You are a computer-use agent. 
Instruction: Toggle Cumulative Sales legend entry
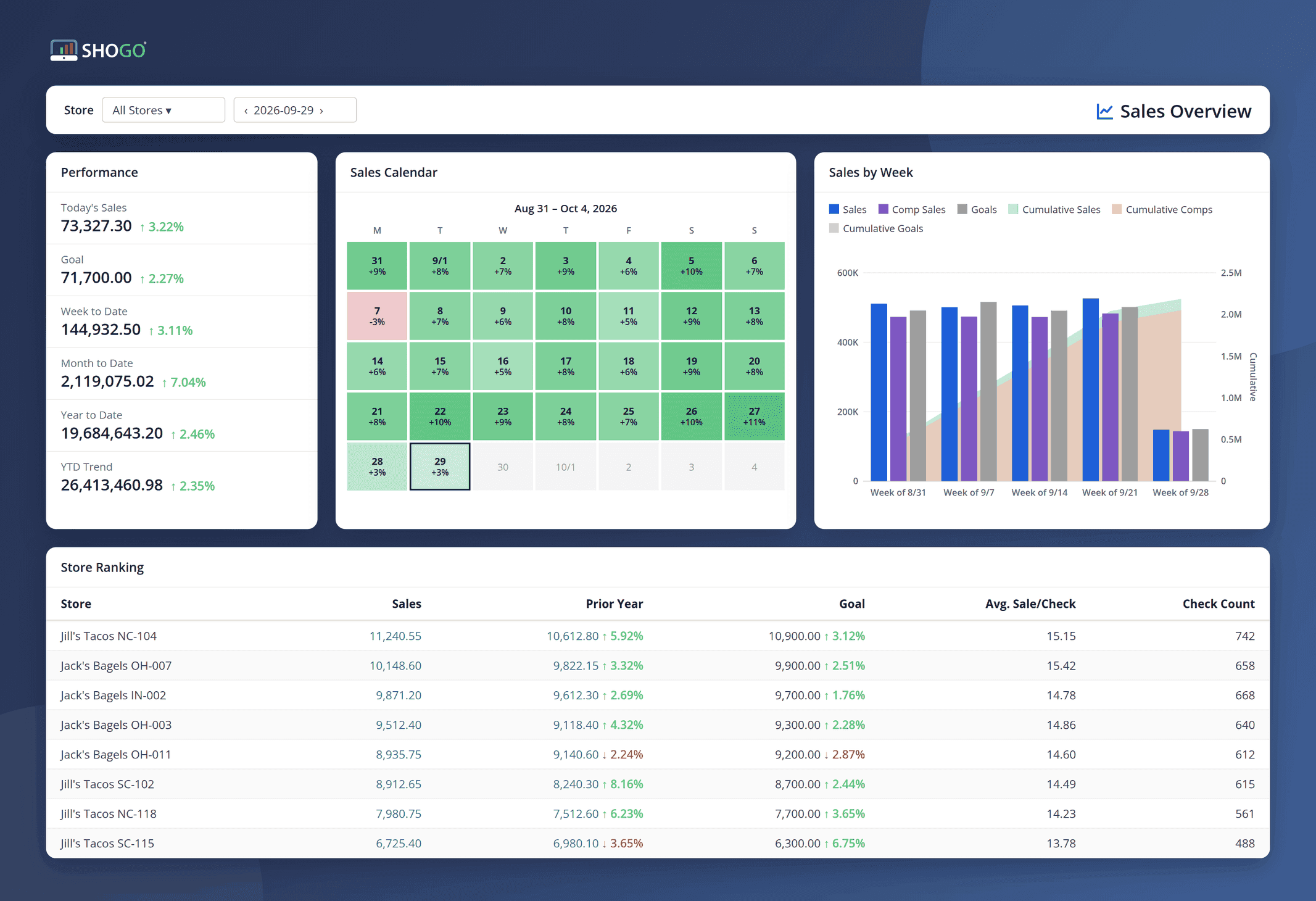coord(1054,209)
